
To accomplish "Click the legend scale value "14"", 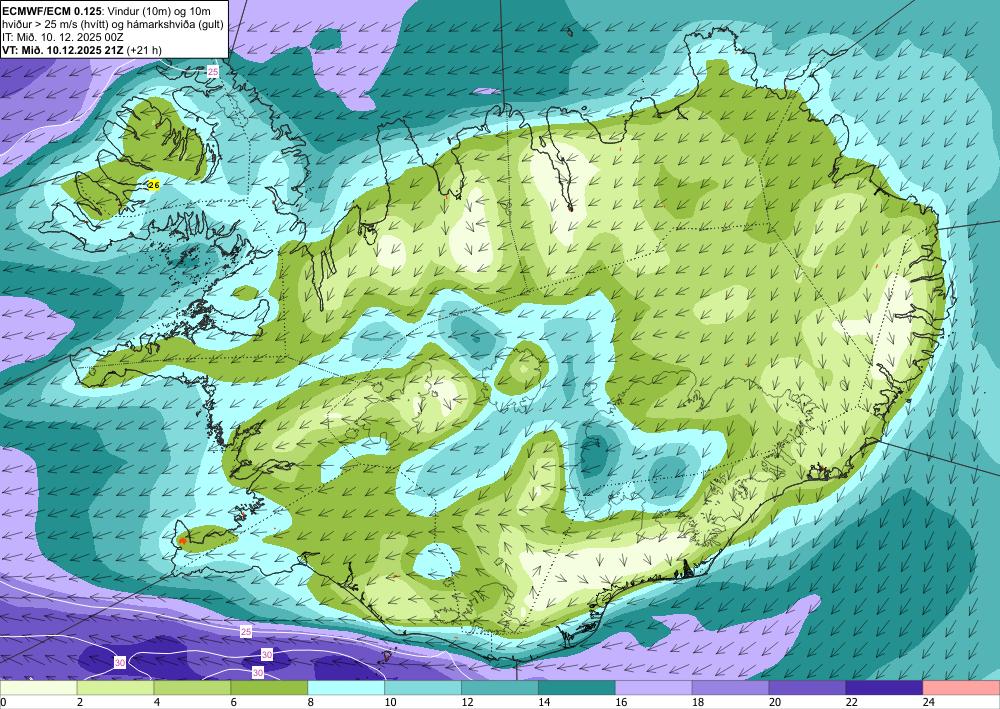I will pyautogui.click(x=544, y=702).
